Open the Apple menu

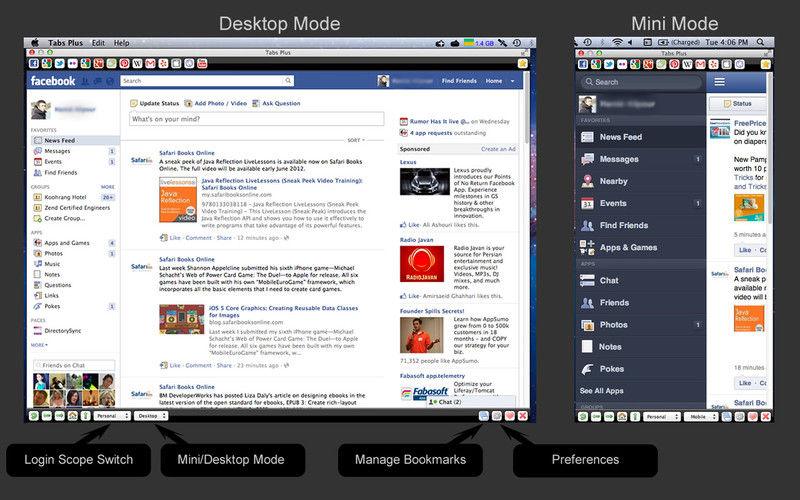(35, 43)
